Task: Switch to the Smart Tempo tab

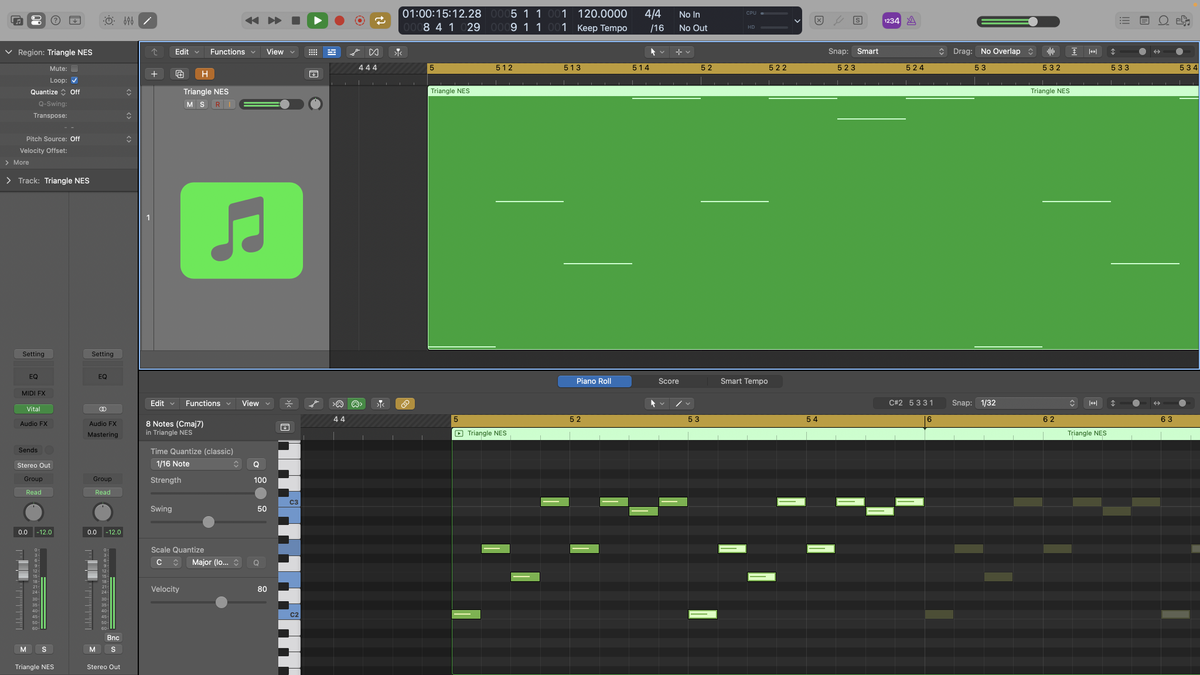Action: click(744, 381)
